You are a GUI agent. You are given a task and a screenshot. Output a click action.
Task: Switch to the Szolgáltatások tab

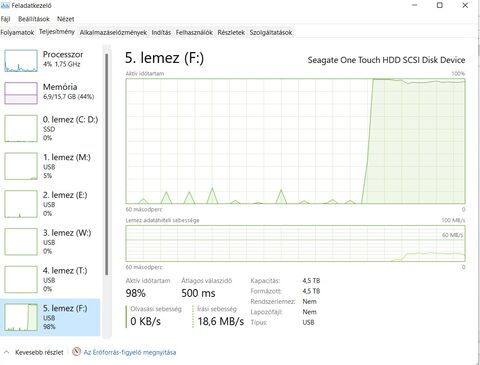271,32
